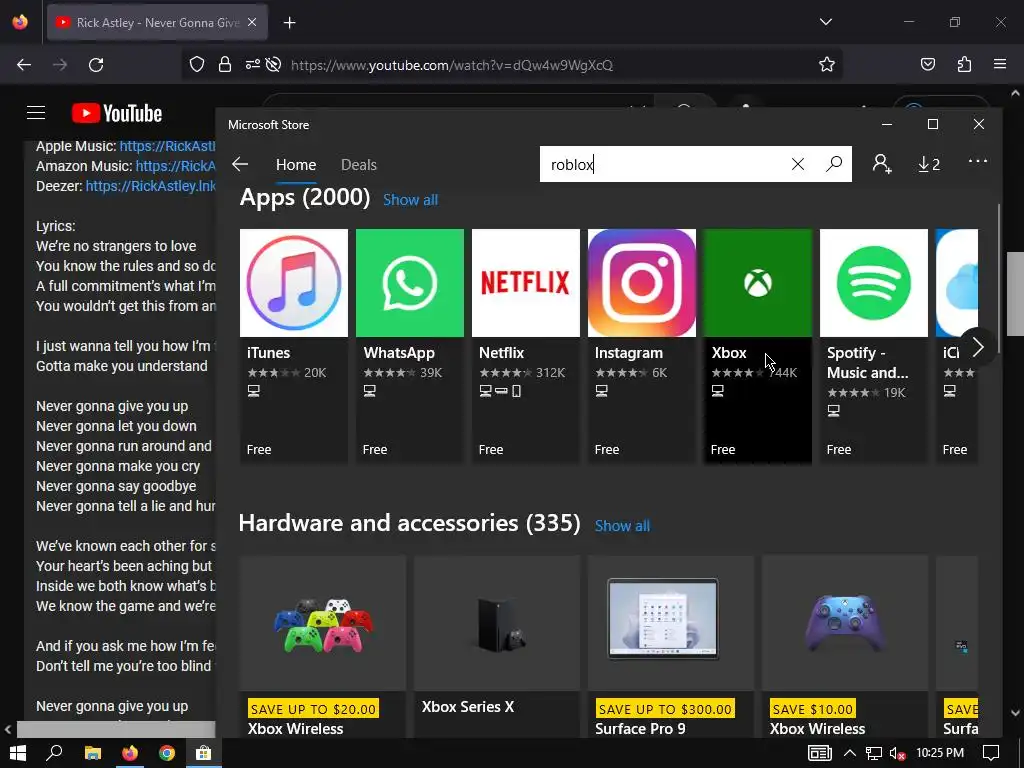Open a new Firefox tab

pyautogui.click(x=290, y=23)
